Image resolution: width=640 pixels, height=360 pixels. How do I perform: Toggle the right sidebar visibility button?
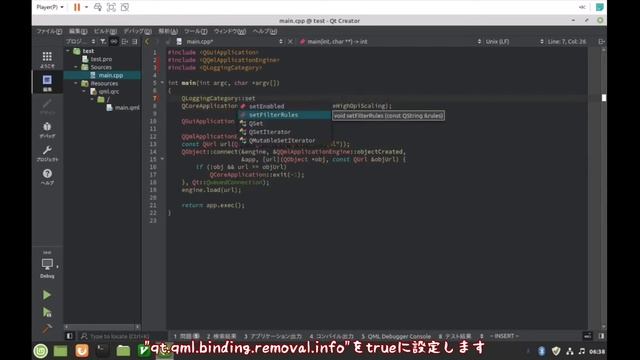point(601,336)
